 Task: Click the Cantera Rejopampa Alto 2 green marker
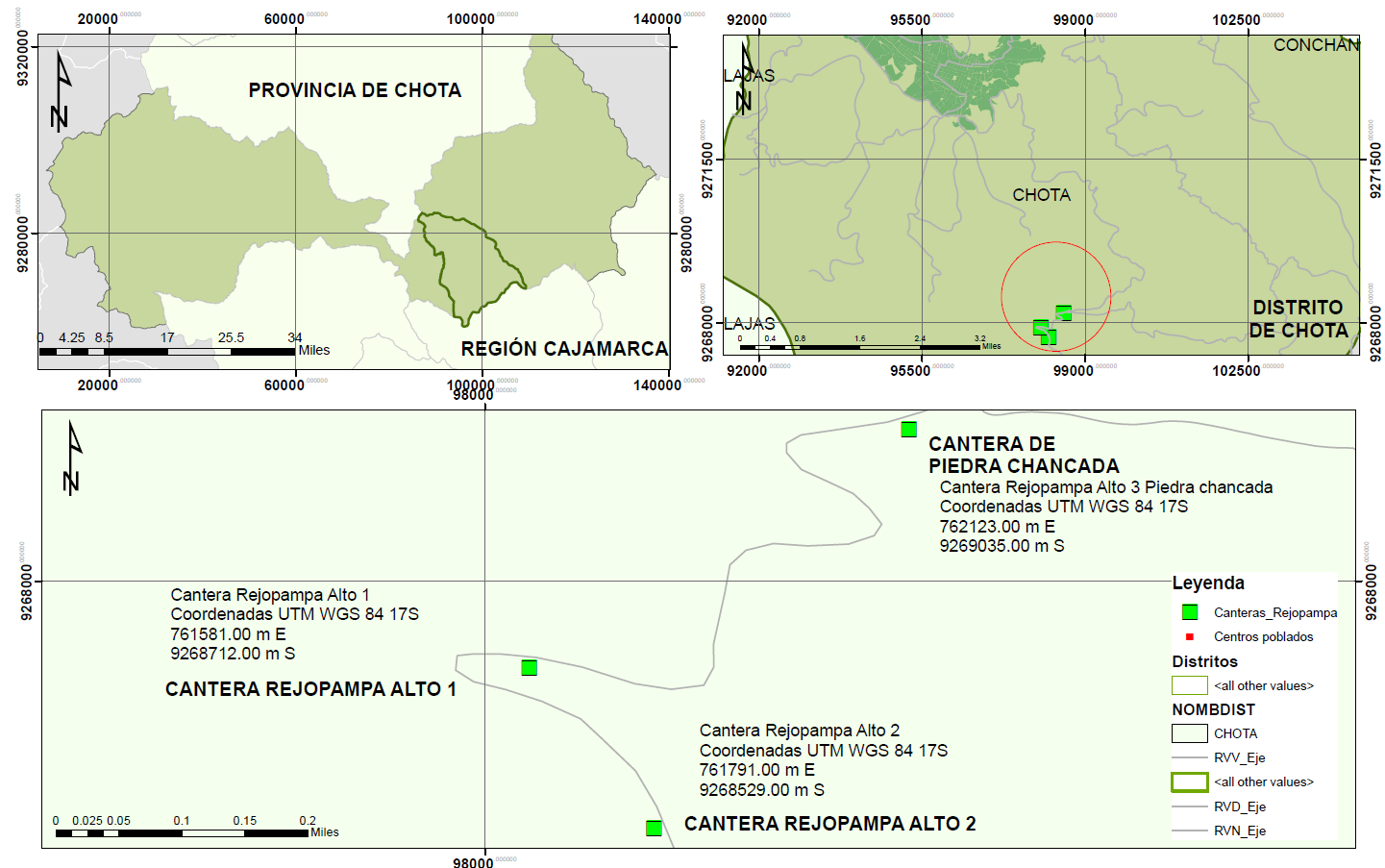pos(654,828)
